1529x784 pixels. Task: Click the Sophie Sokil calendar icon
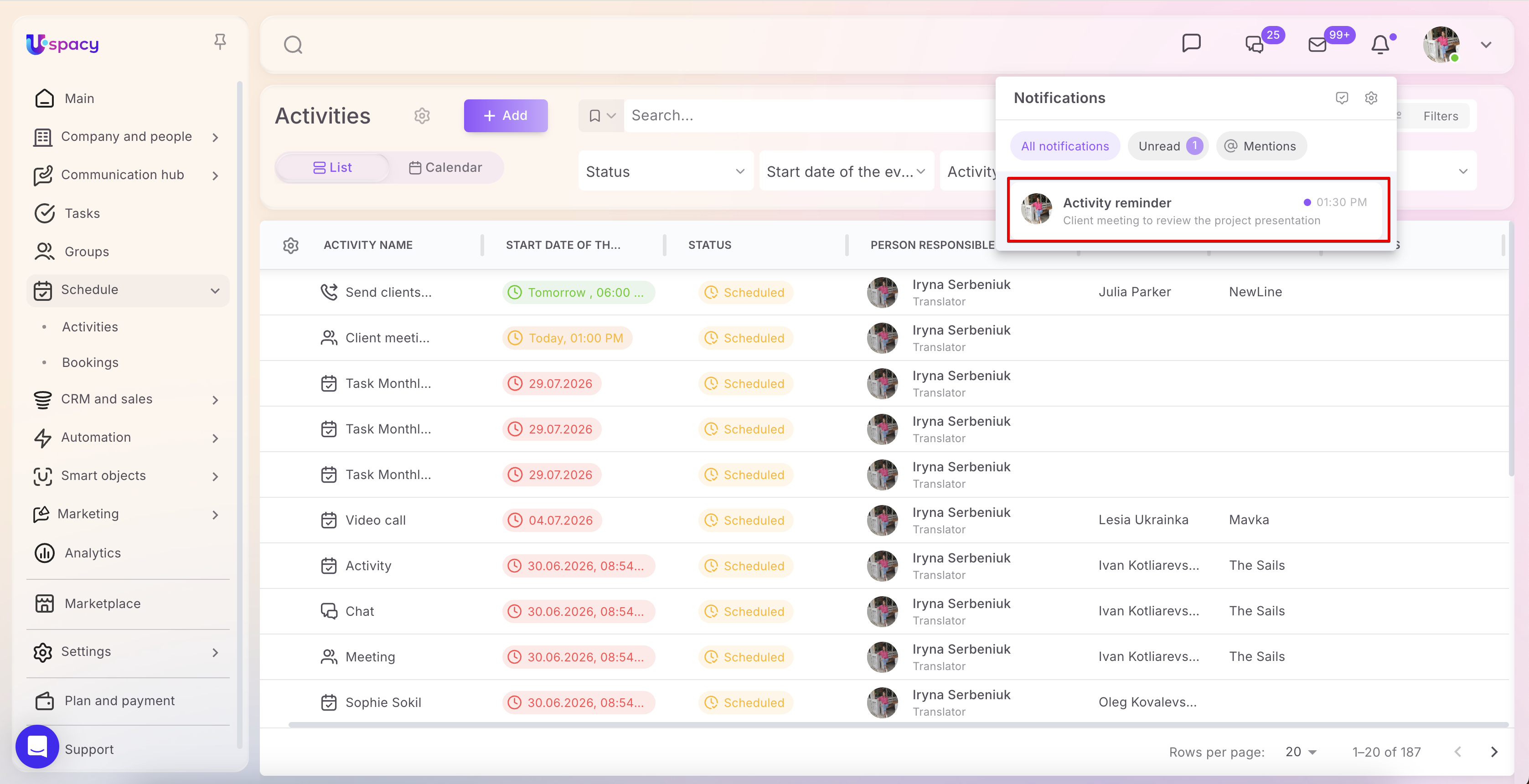(x=328, y=703)
